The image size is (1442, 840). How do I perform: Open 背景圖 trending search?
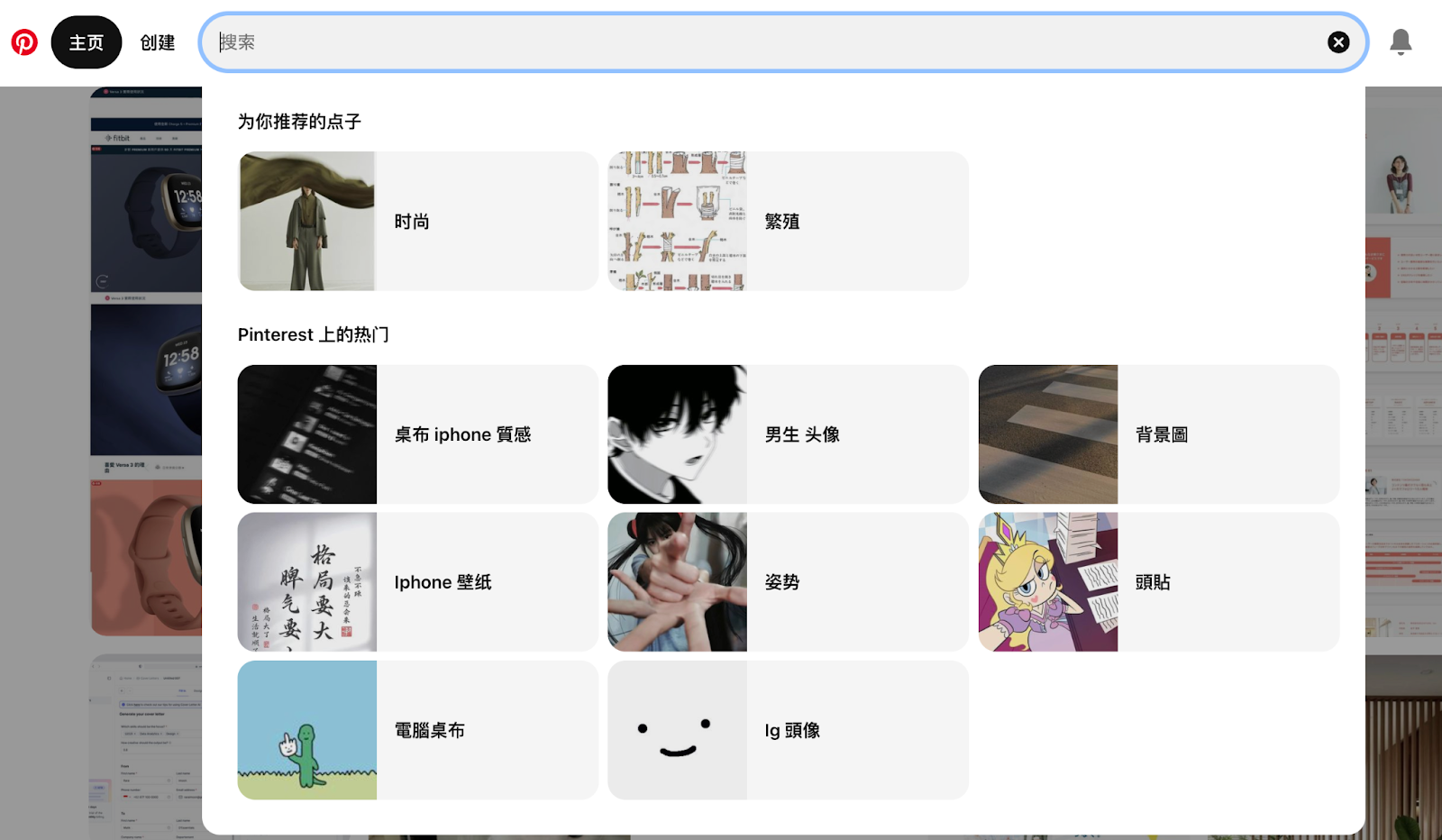click(1159, 434)
